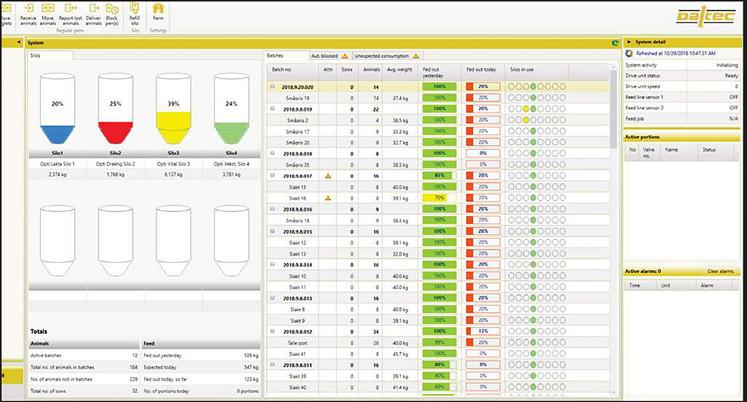Select the Slakt 15 row
The image size is (747, 402).
(438, 187)
